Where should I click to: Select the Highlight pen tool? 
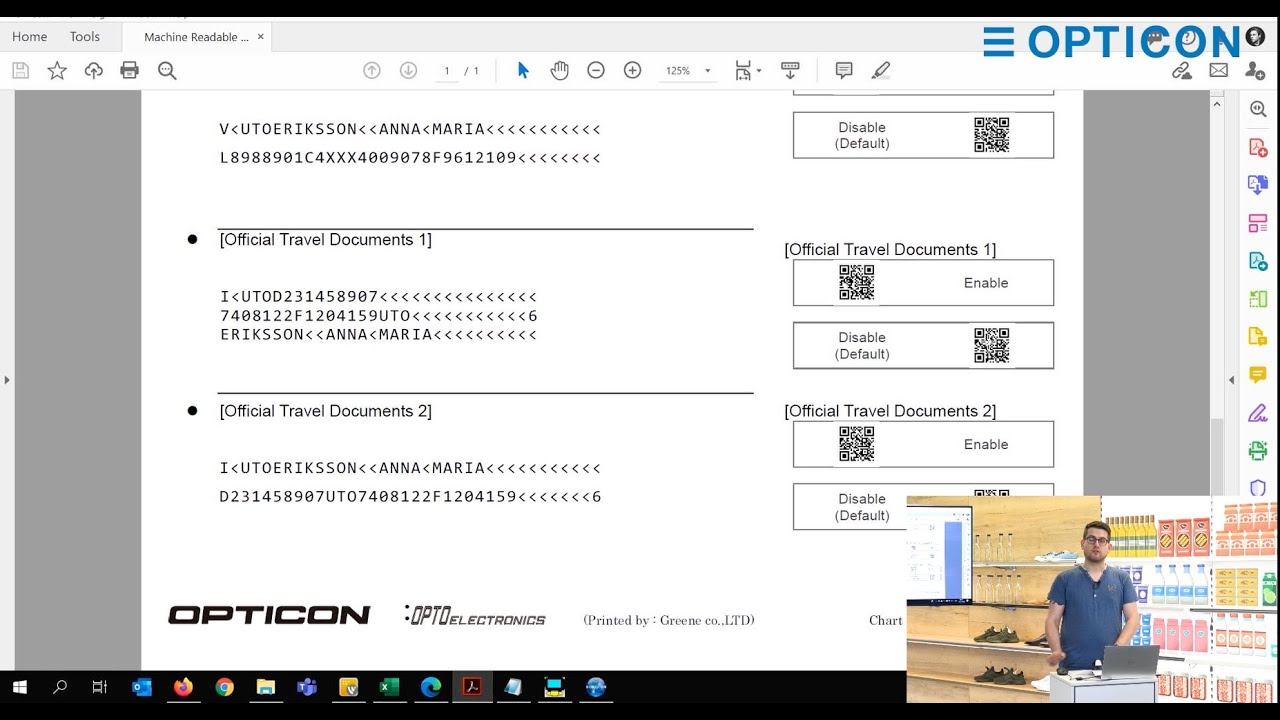(880, 70)
